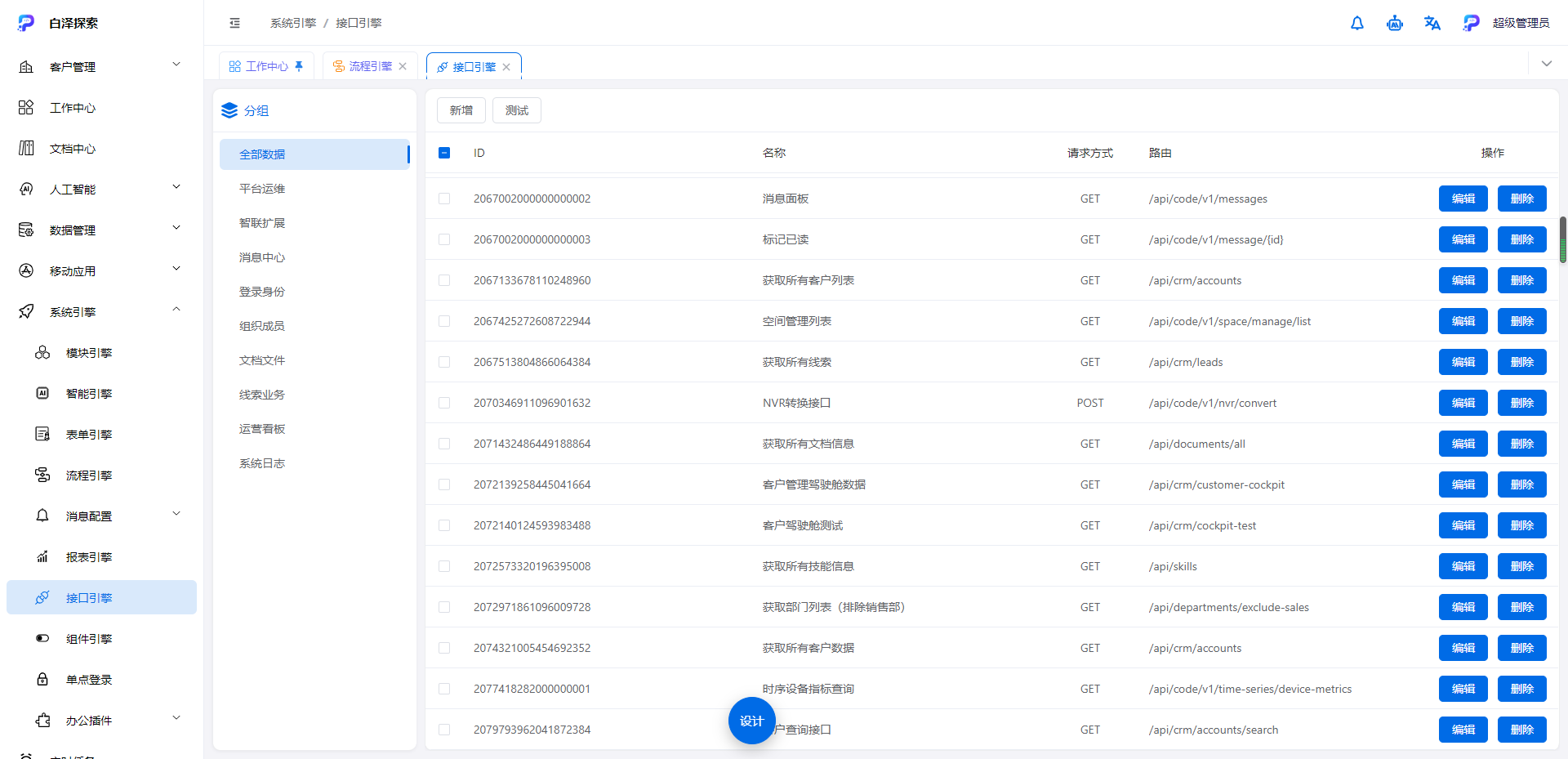Click the 流程引擎 sidebar menu icon
This screenshot has height=759, width=1568.
pyautogui.click(x=42, y=475)
